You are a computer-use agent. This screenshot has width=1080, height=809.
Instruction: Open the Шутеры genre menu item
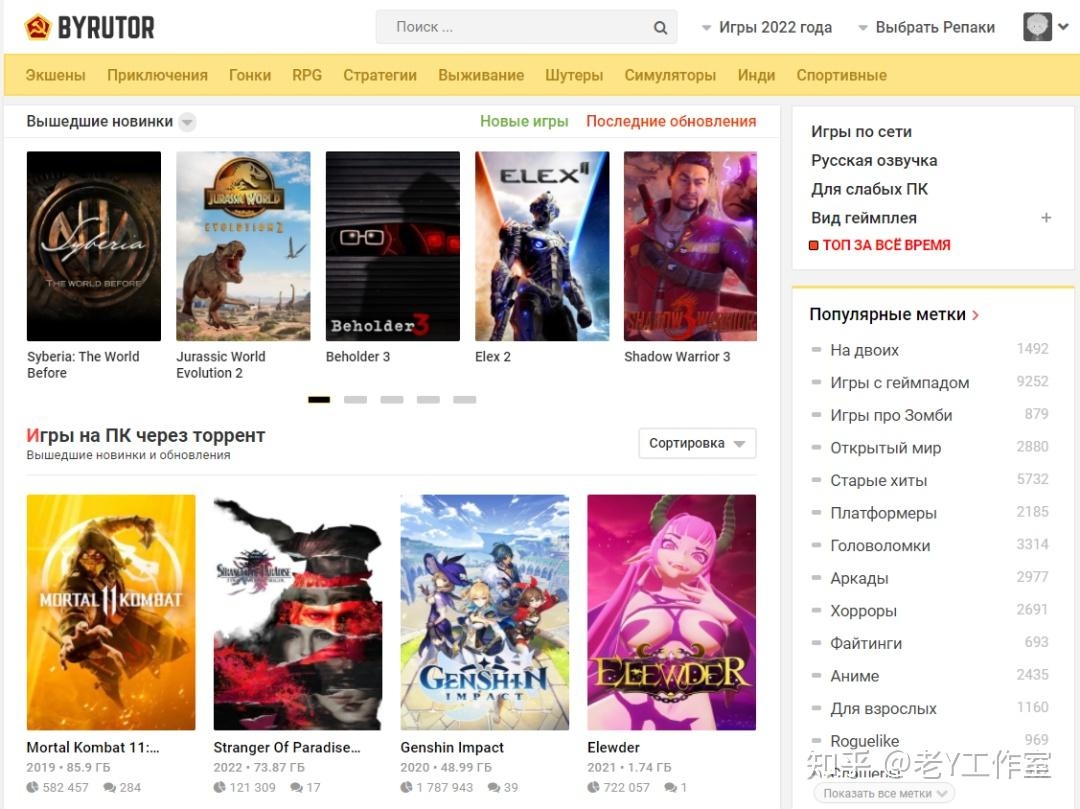tap(574, 75)
